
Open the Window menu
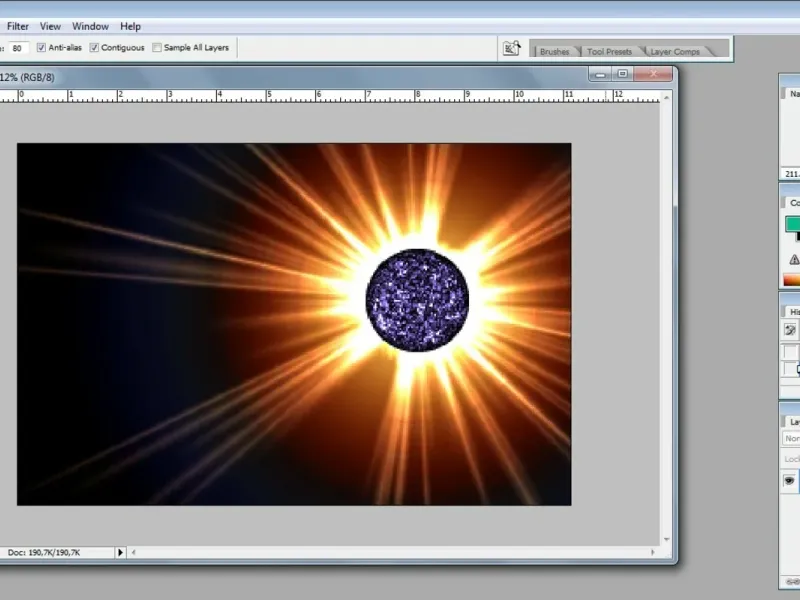(90, 26)
